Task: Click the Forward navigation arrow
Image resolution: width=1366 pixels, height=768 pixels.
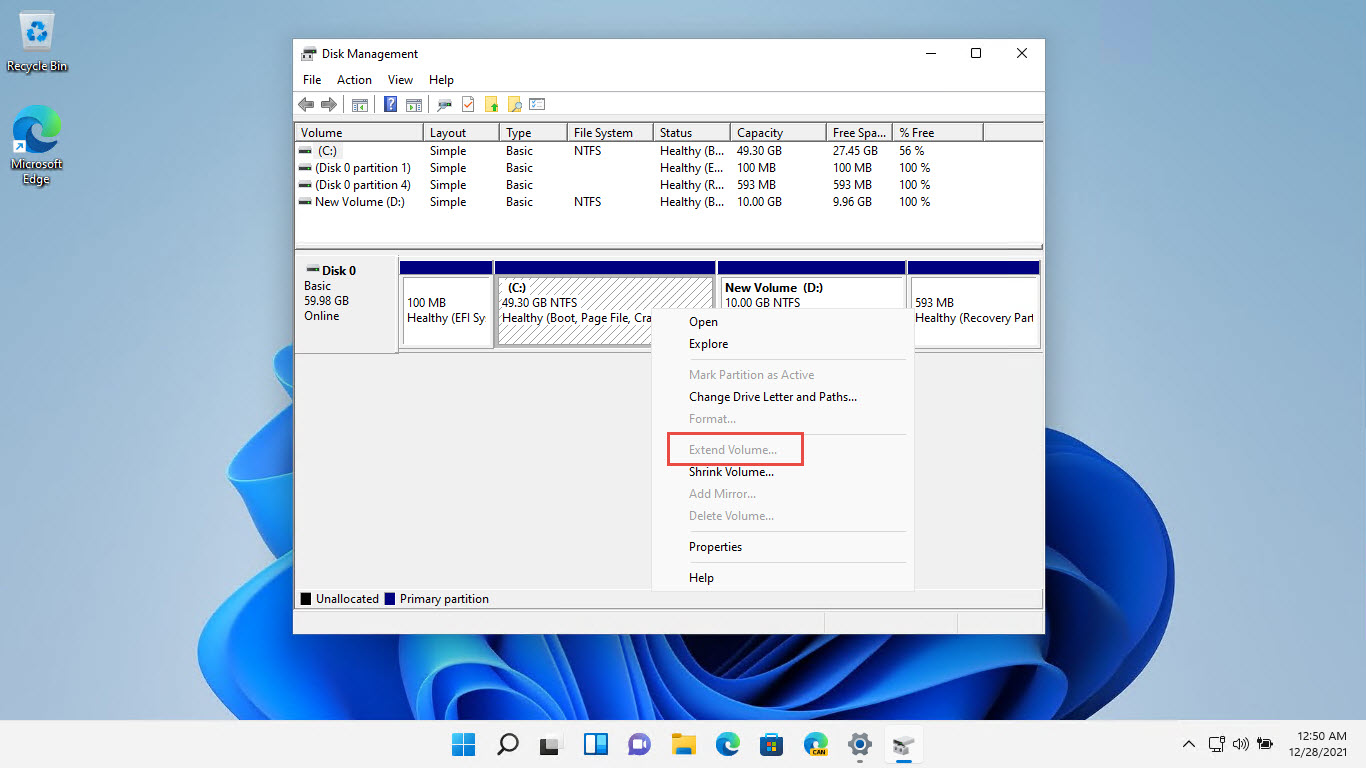Action: coord(329,104)
